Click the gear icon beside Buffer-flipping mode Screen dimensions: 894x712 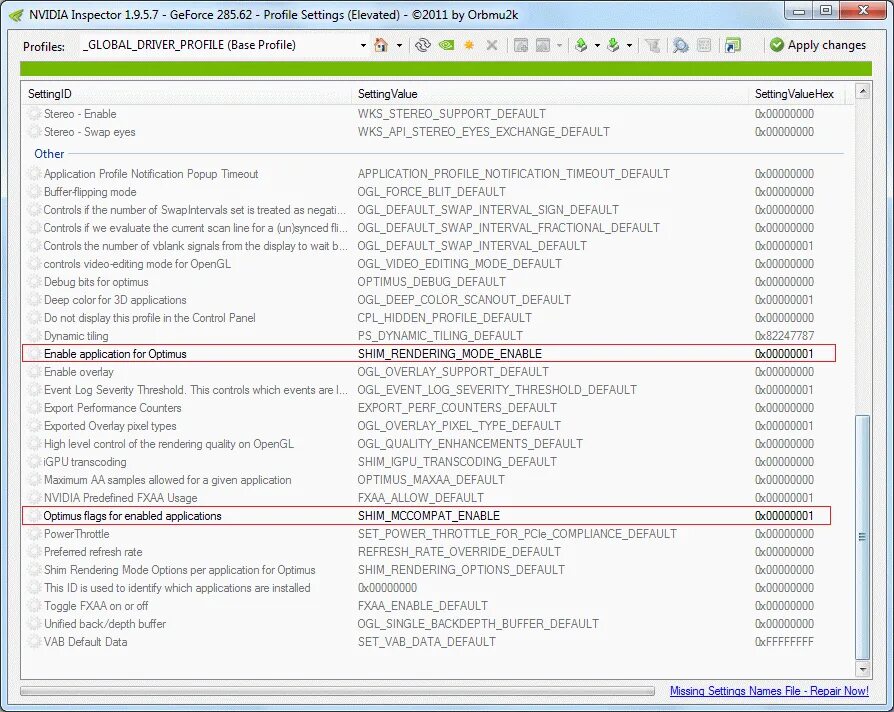pos(34,192)
